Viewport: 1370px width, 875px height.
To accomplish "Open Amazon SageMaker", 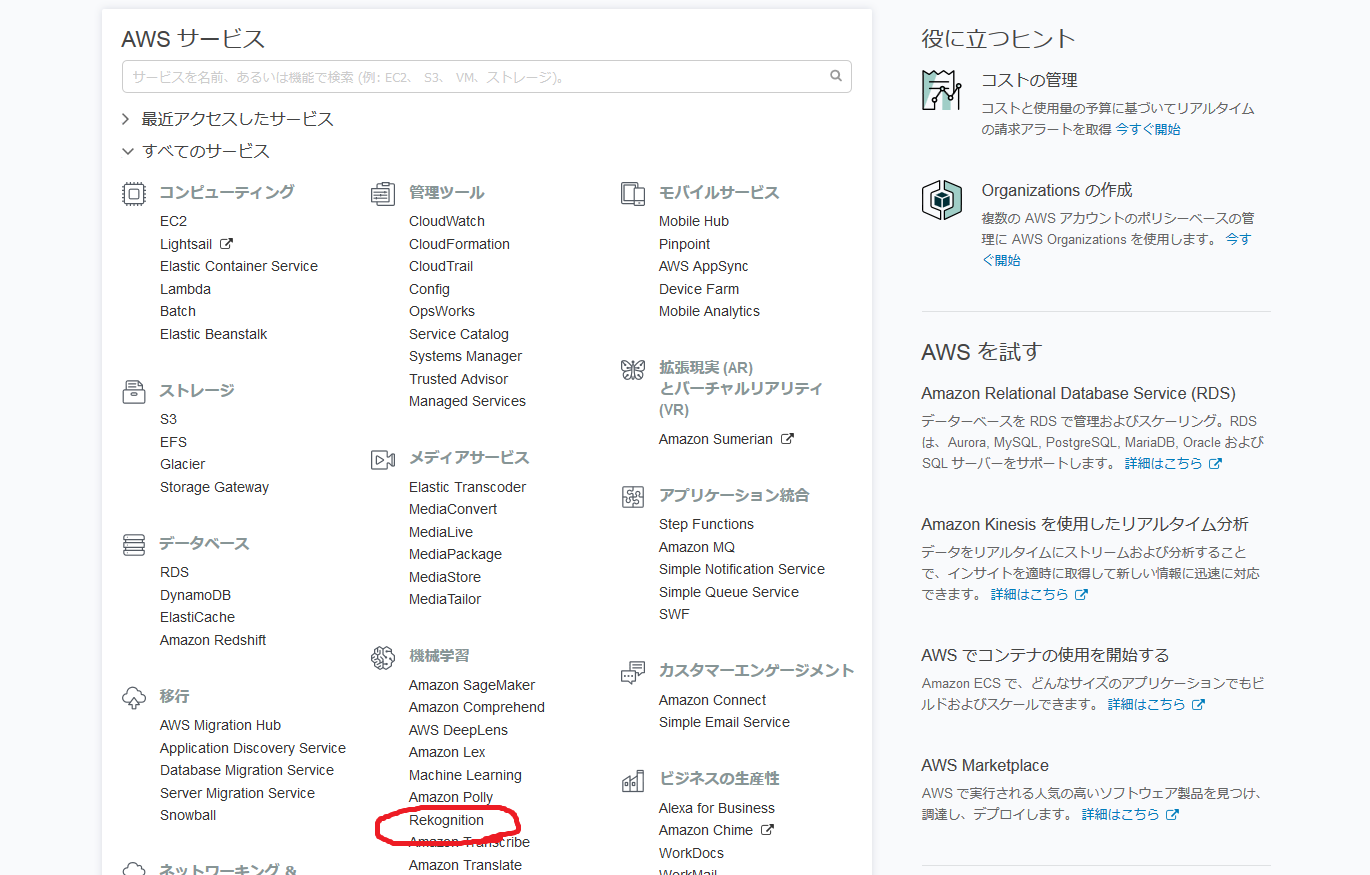I will (472, 685).
